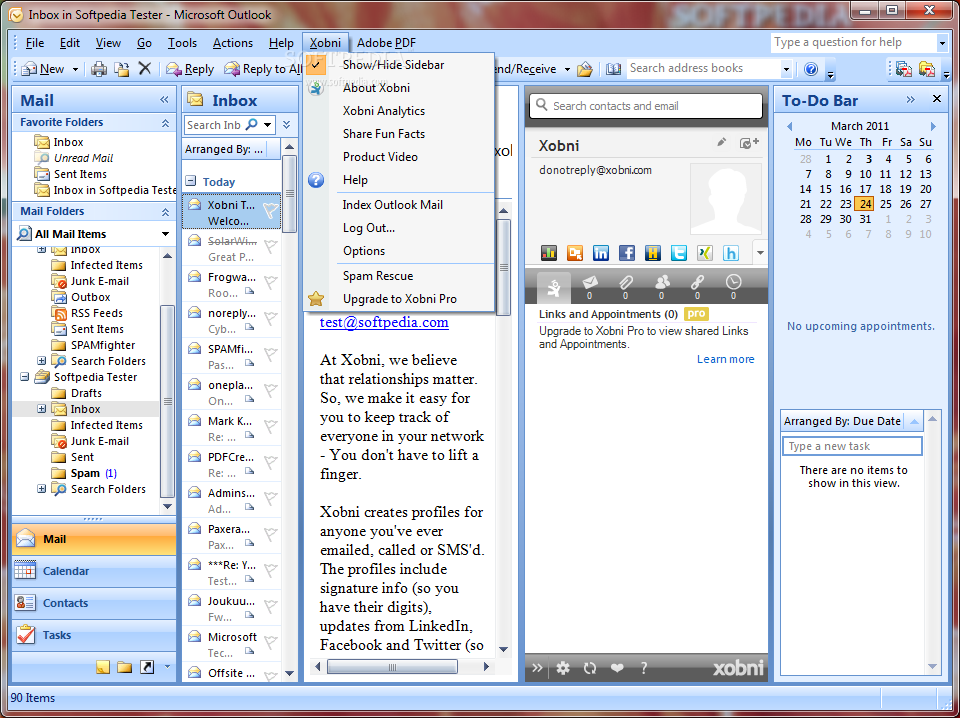The image size is (960, 718).
Task: Click the Search contacts and email field
Action: point(646,106)
